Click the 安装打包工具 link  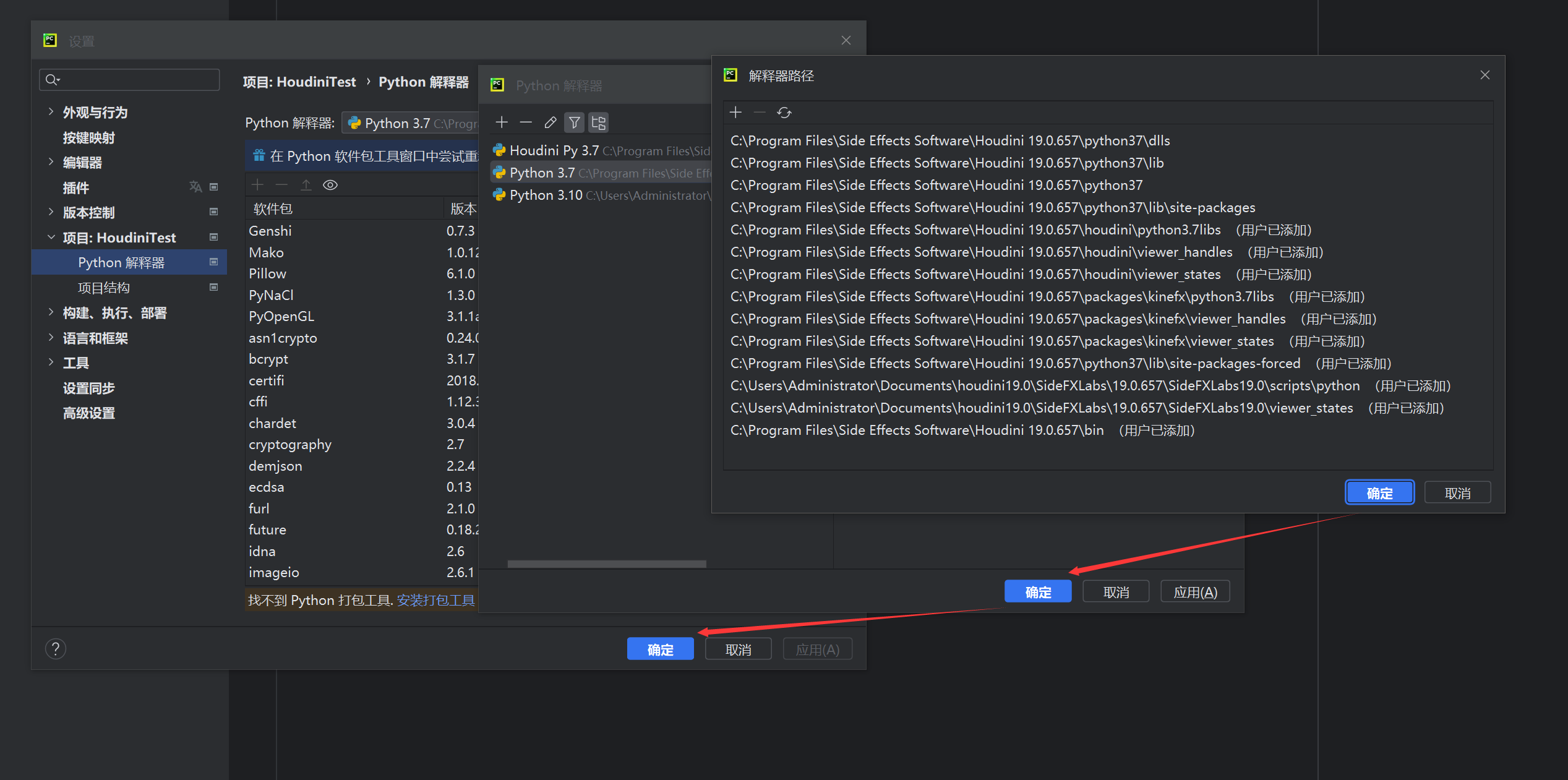click(x=435, y=600)
